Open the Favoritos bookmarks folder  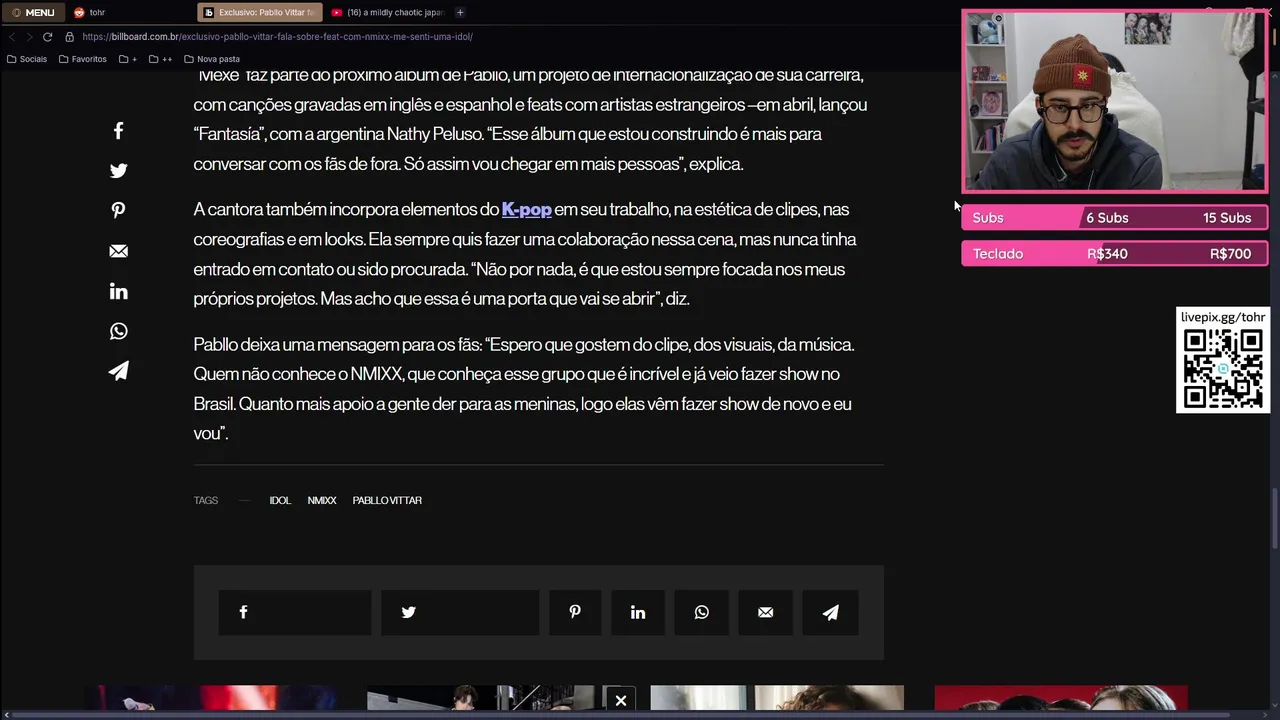82,59
